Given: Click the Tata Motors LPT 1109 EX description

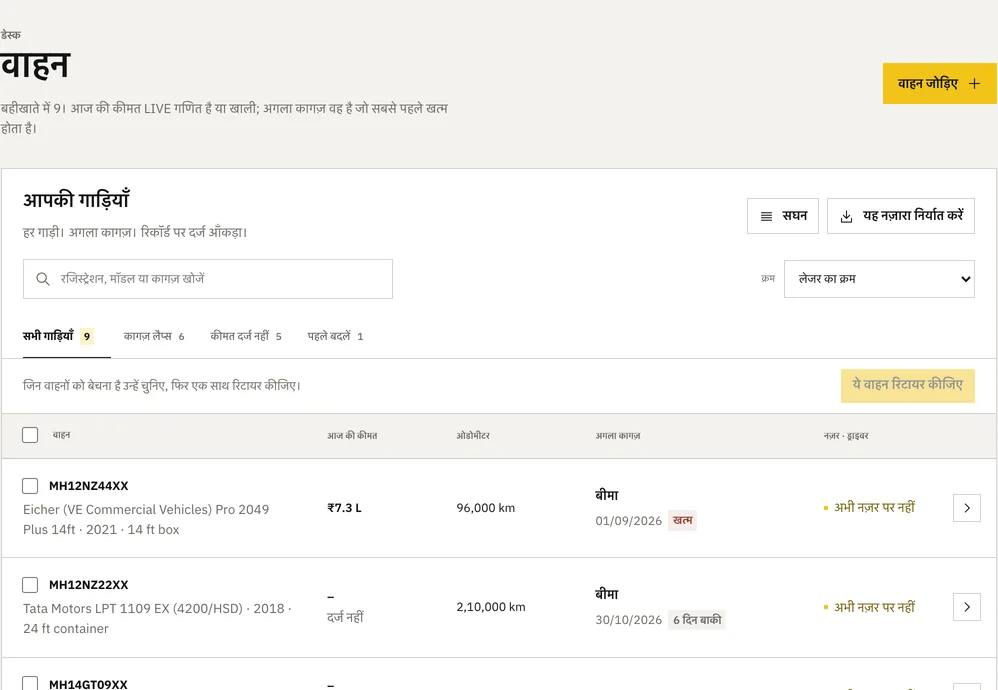Looking at the screenshot, I should tap(157, 619).
